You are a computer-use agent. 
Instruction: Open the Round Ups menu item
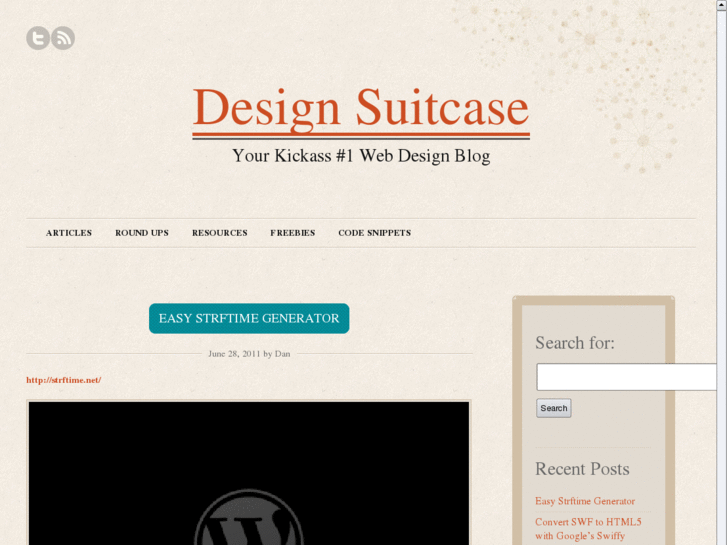(142, 233)
